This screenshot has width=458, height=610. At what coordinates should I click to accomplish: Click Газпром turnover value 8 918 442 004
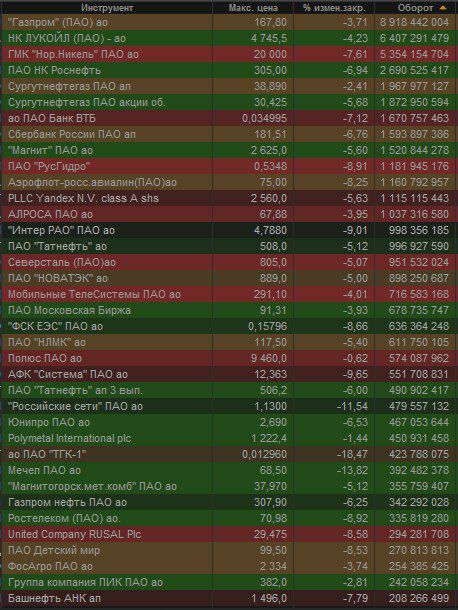[x=414, y=22]
